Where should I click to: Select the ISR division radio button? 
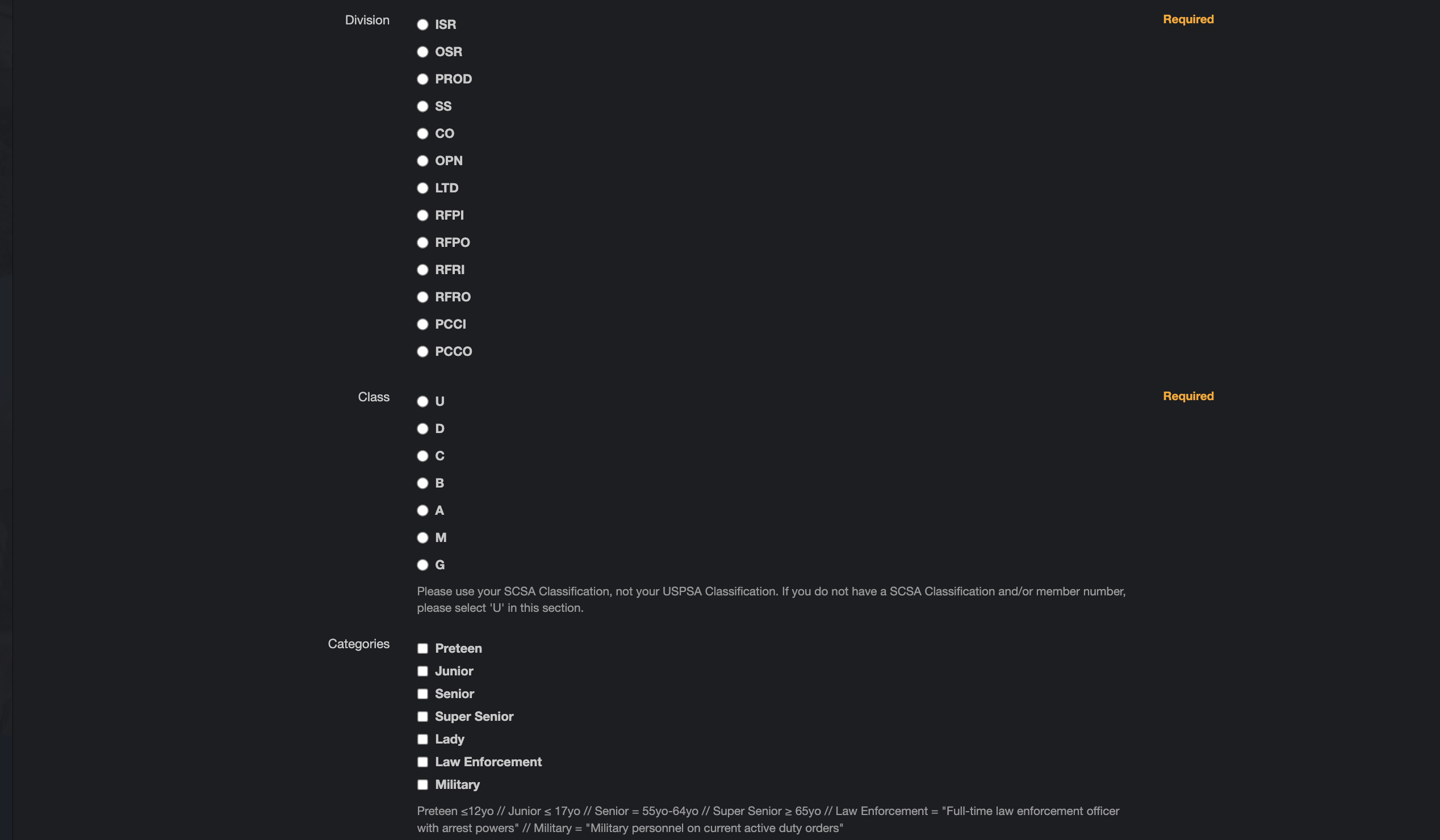pos(422,24)
